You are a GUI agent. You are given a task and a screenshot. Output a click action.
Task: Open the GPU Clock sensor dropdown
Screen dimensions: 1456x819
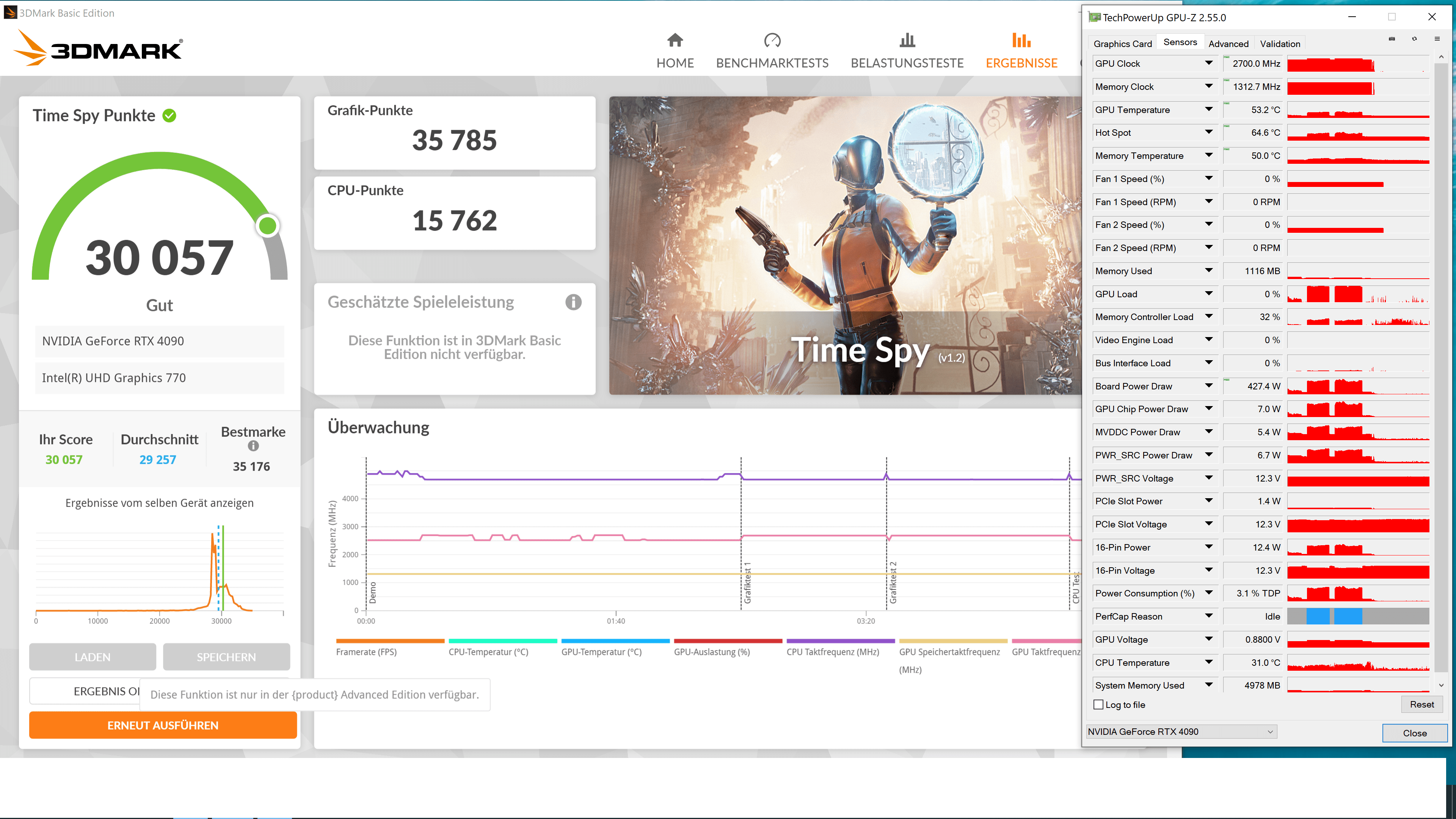[1208, 63]
